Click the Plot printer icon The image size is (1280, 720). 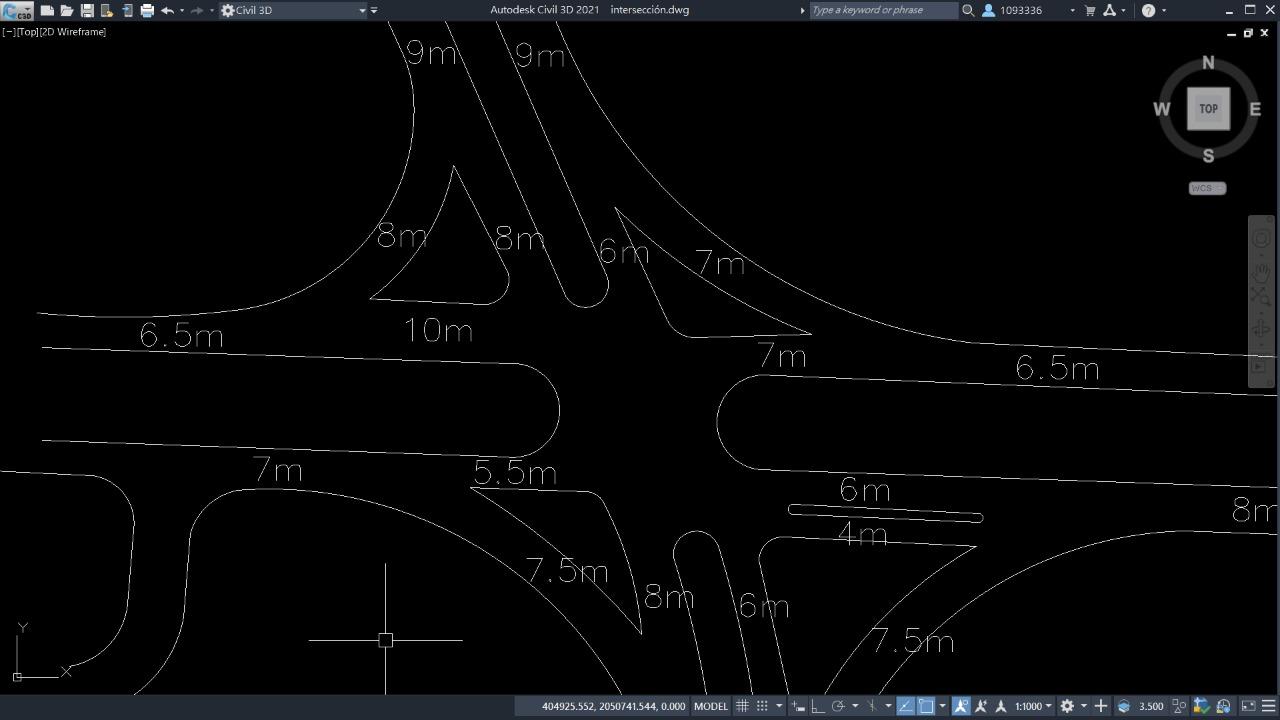click(x=147, y=10)
